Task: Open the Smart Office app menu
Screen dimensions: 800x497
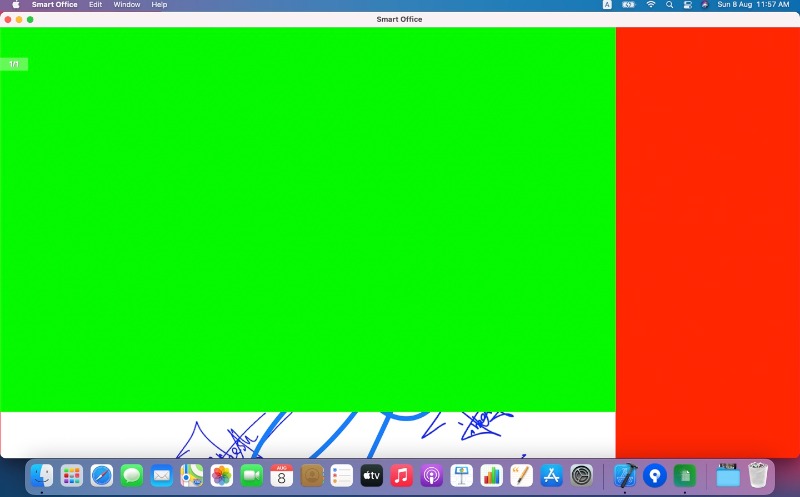Action: [54, 5]
